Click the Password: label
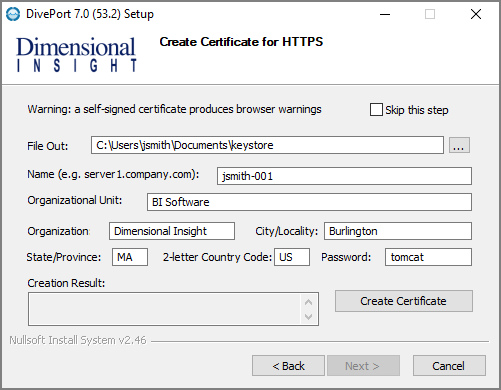The width and height of the screenshot is (501, 390). [x=346, y=257]
